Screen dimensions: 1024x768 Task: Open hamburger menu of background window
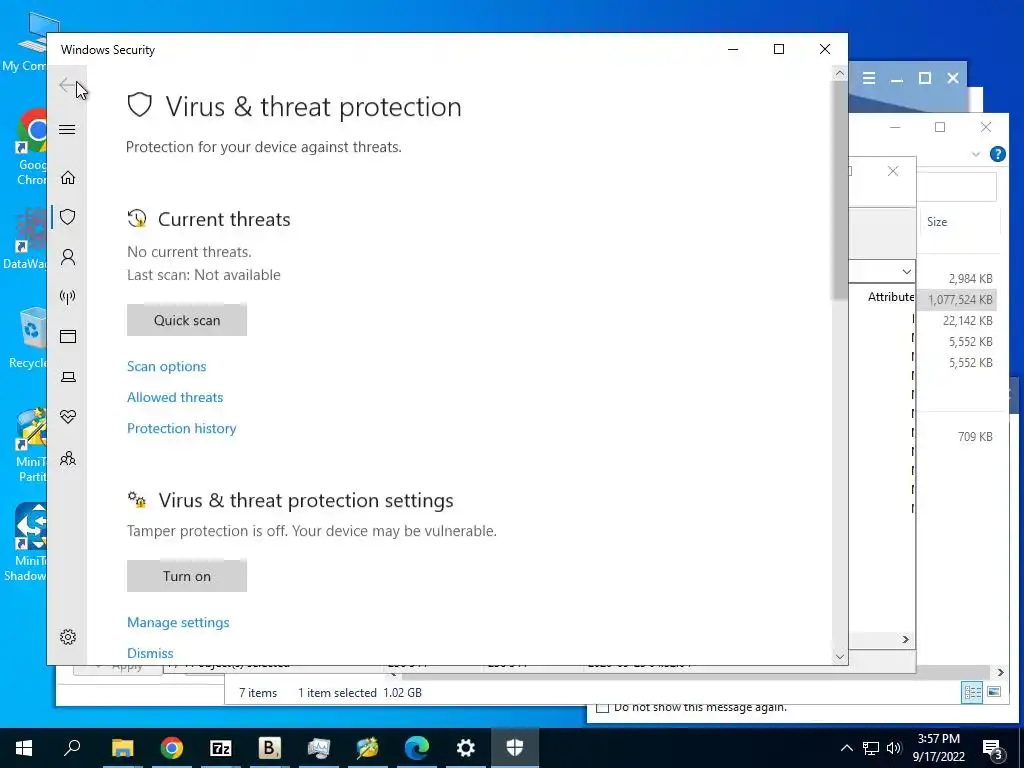869,78
